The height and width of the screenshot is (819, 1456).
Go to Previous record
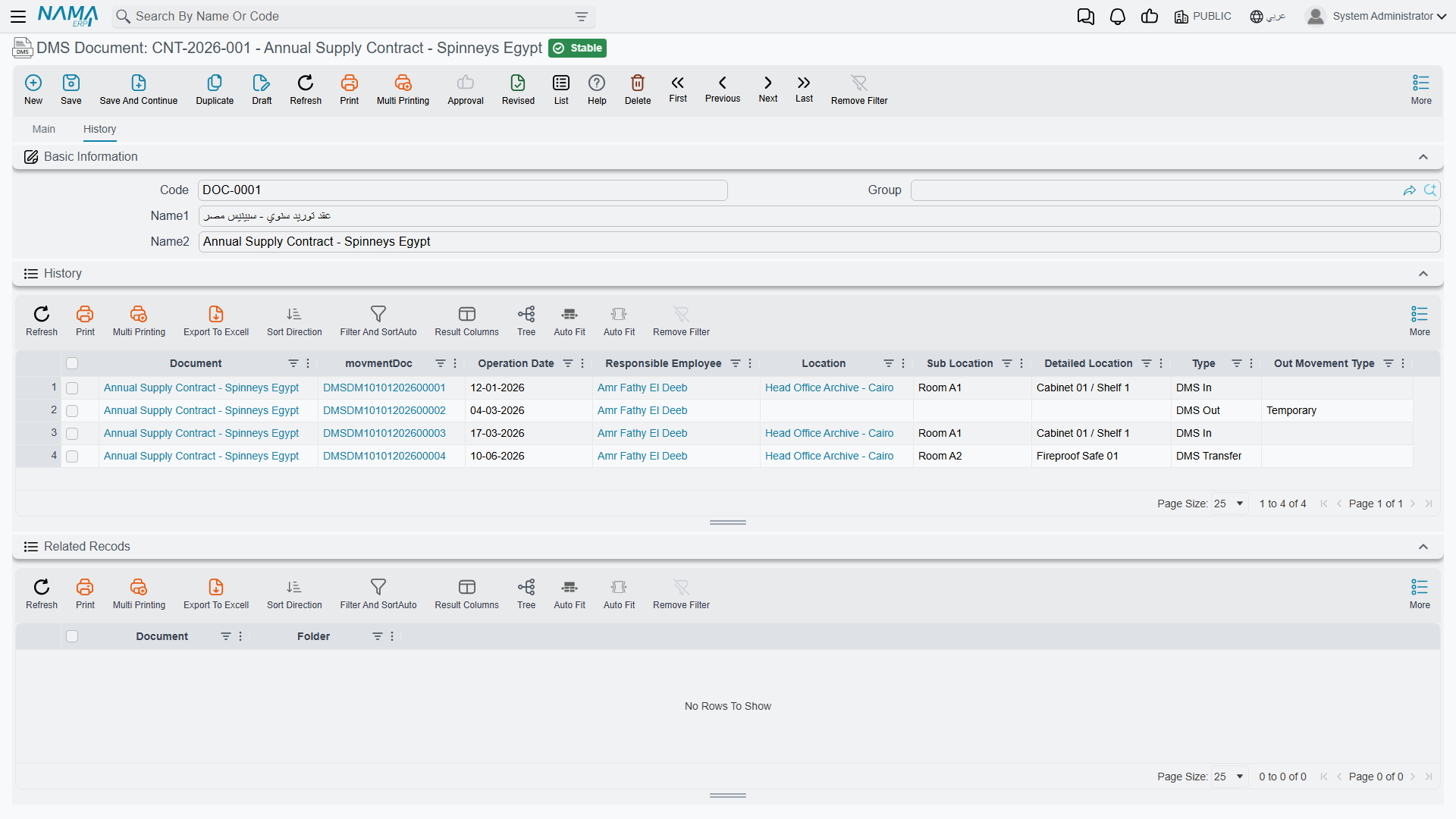(723, 89)
